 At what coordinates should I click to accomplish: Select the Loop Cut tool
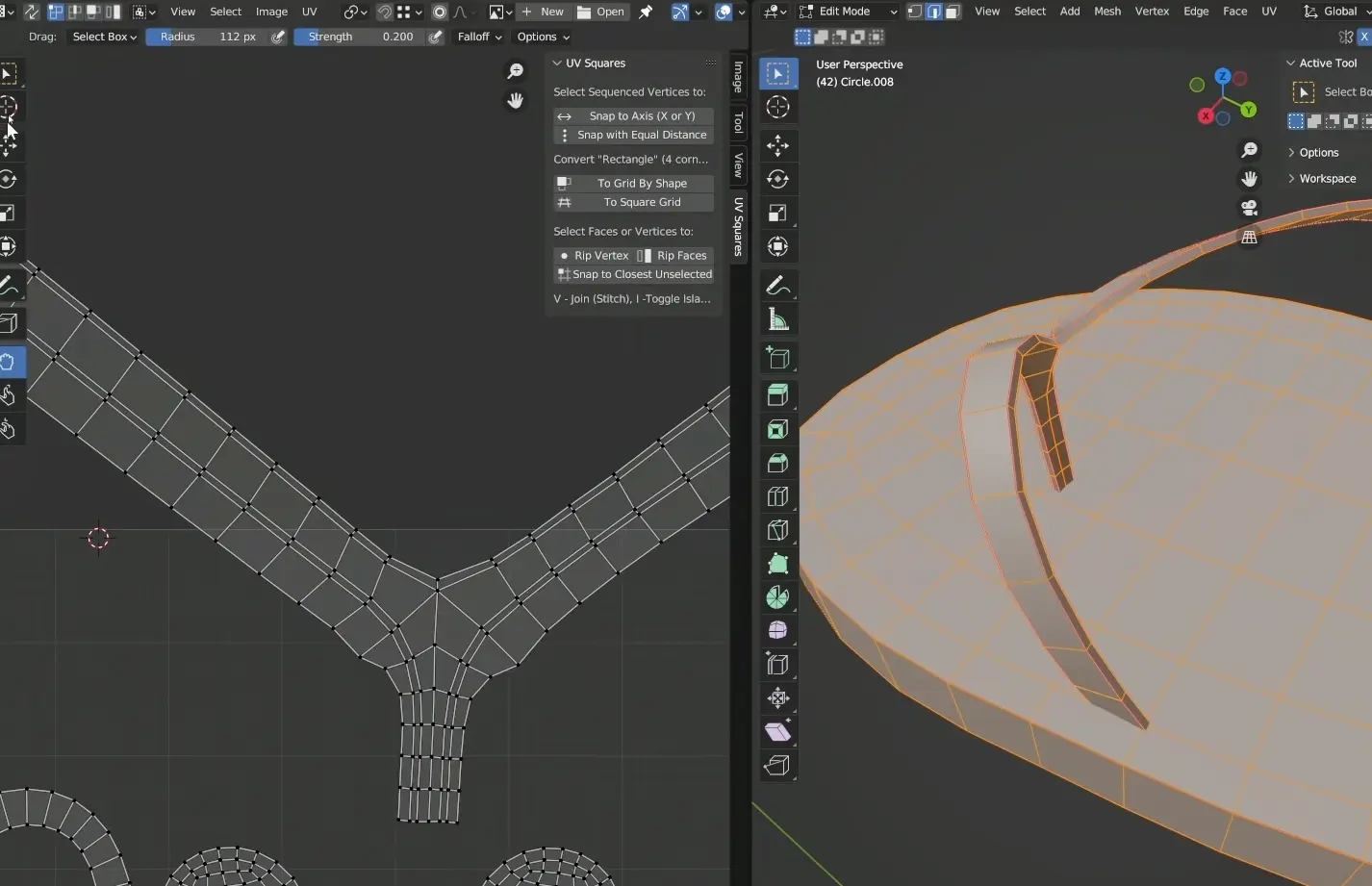[777, 496]
